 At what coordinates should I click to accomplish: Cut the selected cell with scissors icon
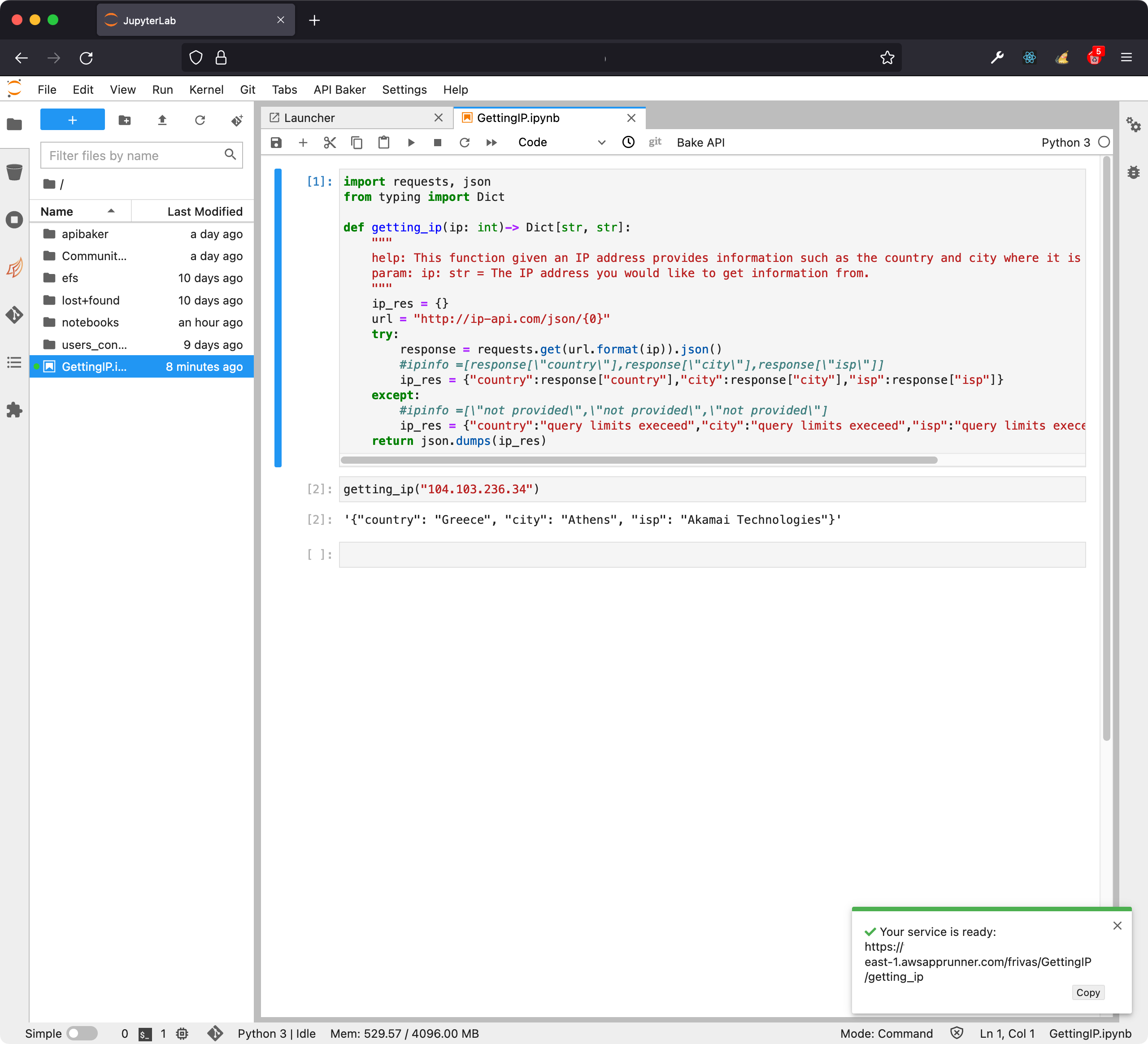330,143
